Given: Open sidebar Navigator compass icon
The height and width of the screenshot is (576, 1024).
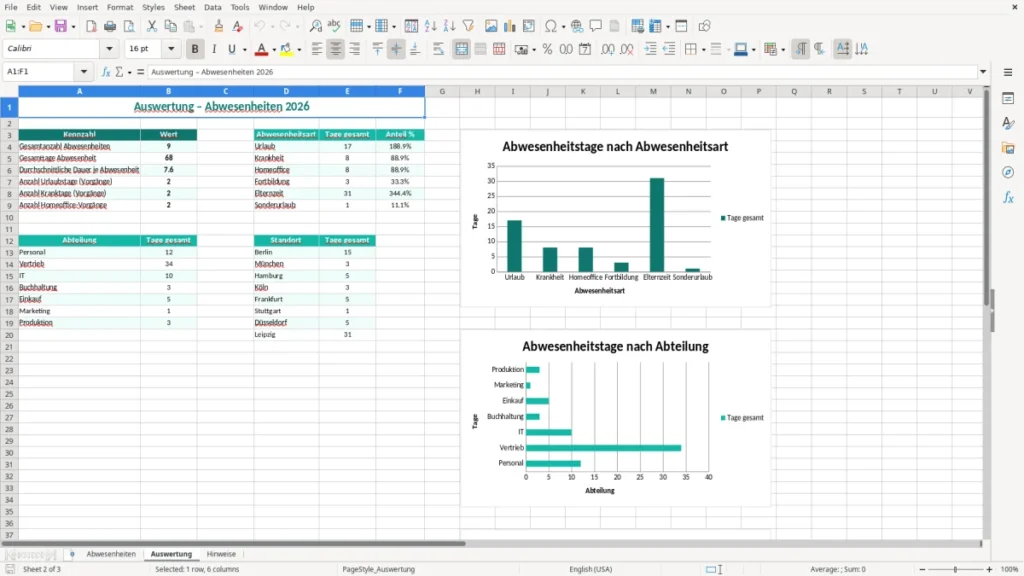Looking at the screenshot, I should coord(1008,172).
